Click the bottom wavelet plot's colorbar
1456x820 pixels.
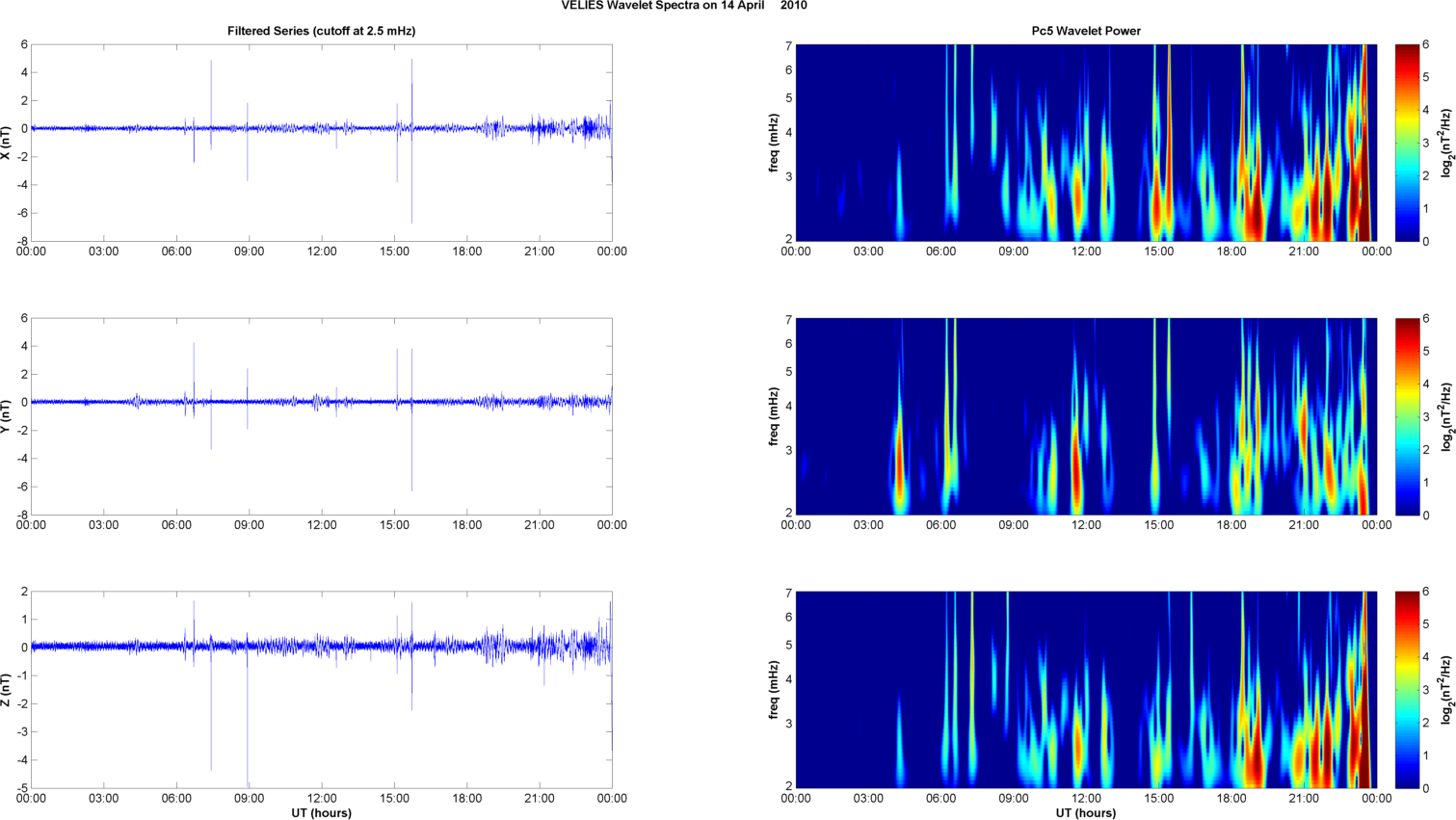click(1407, 690)
